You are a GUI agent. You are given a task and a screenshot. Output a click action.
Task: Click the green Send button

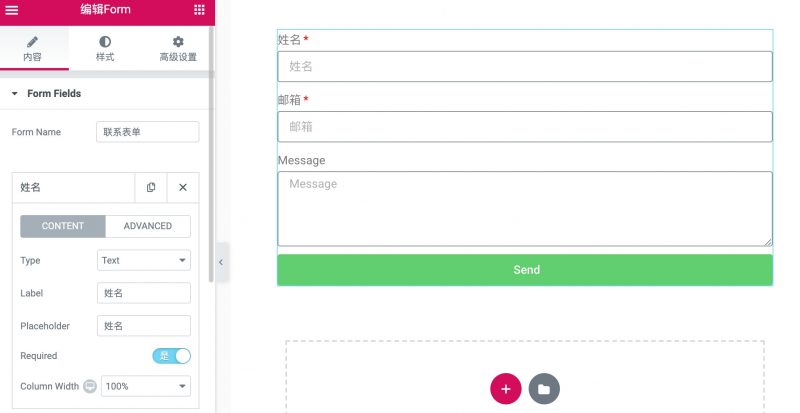(525, 270)
